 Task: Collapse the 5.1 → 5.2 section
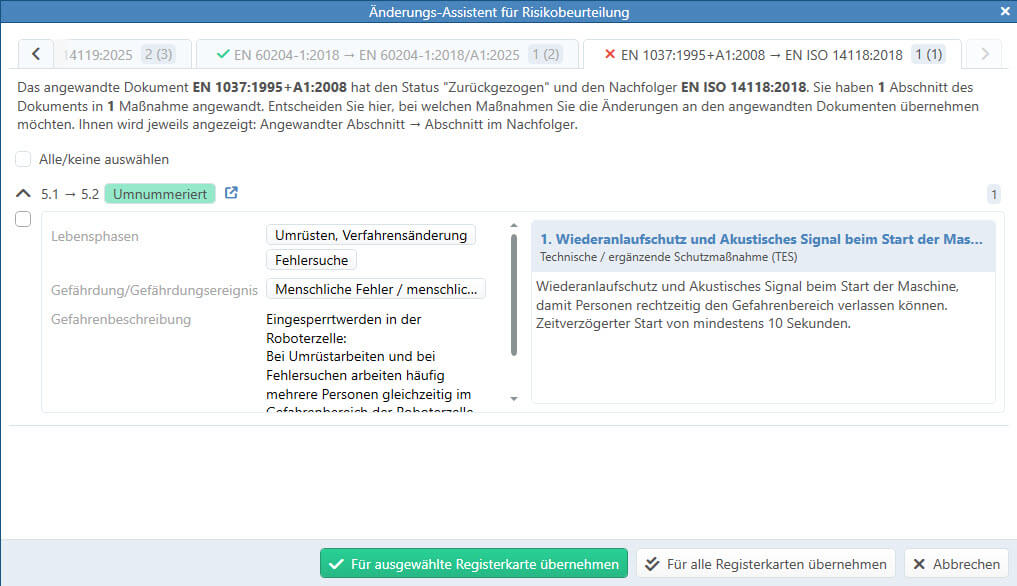tap(23, 193)
